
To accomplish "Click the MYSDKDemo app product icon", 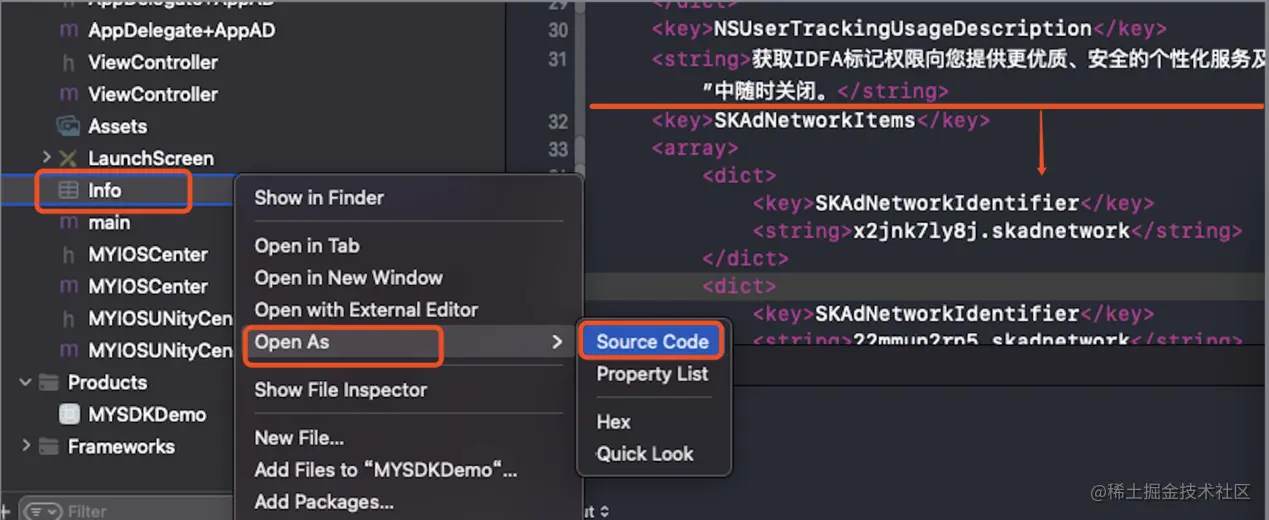I will (68, 414).
